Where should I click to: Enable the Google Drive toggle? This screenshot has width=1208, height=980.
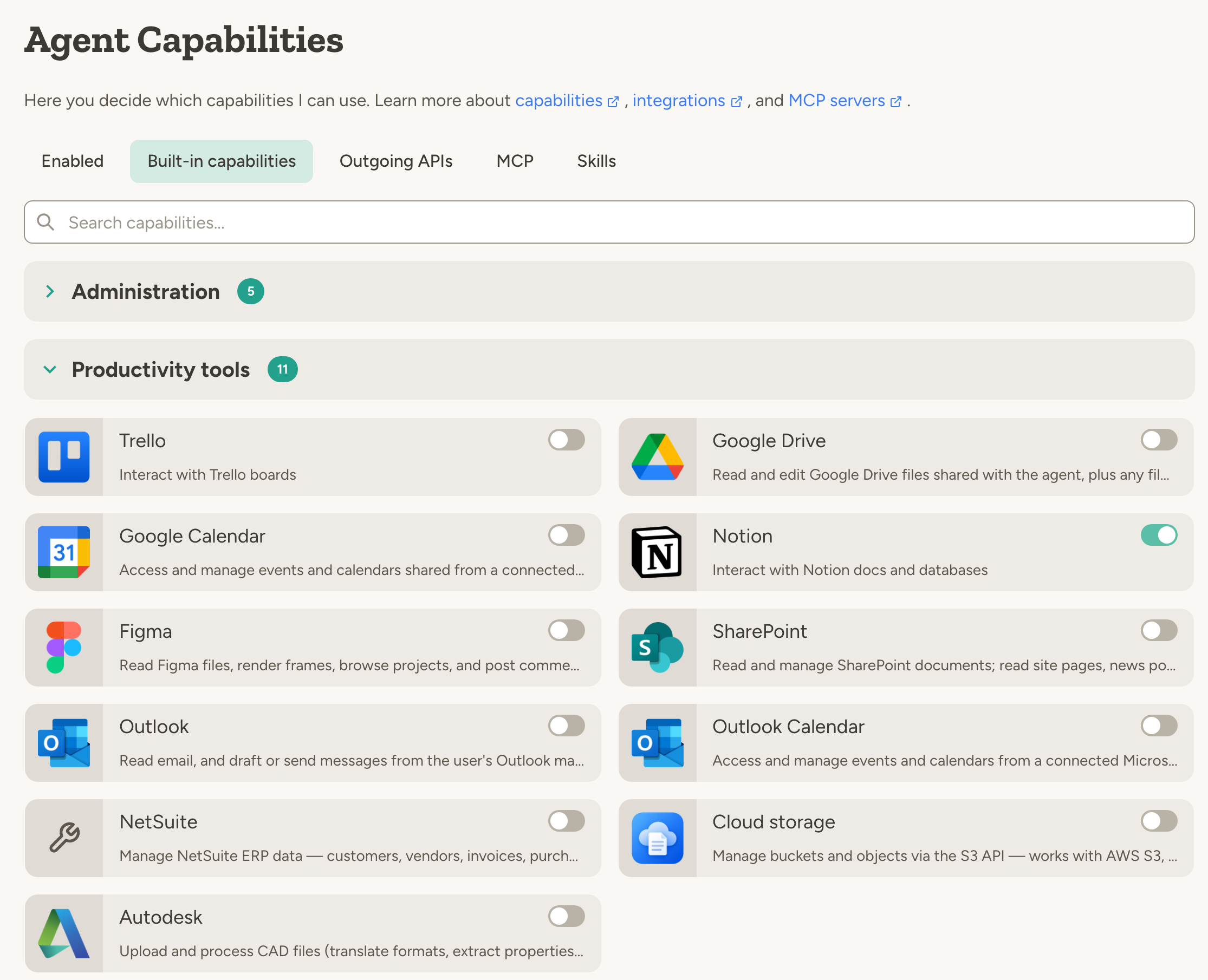coord(1159,440)
